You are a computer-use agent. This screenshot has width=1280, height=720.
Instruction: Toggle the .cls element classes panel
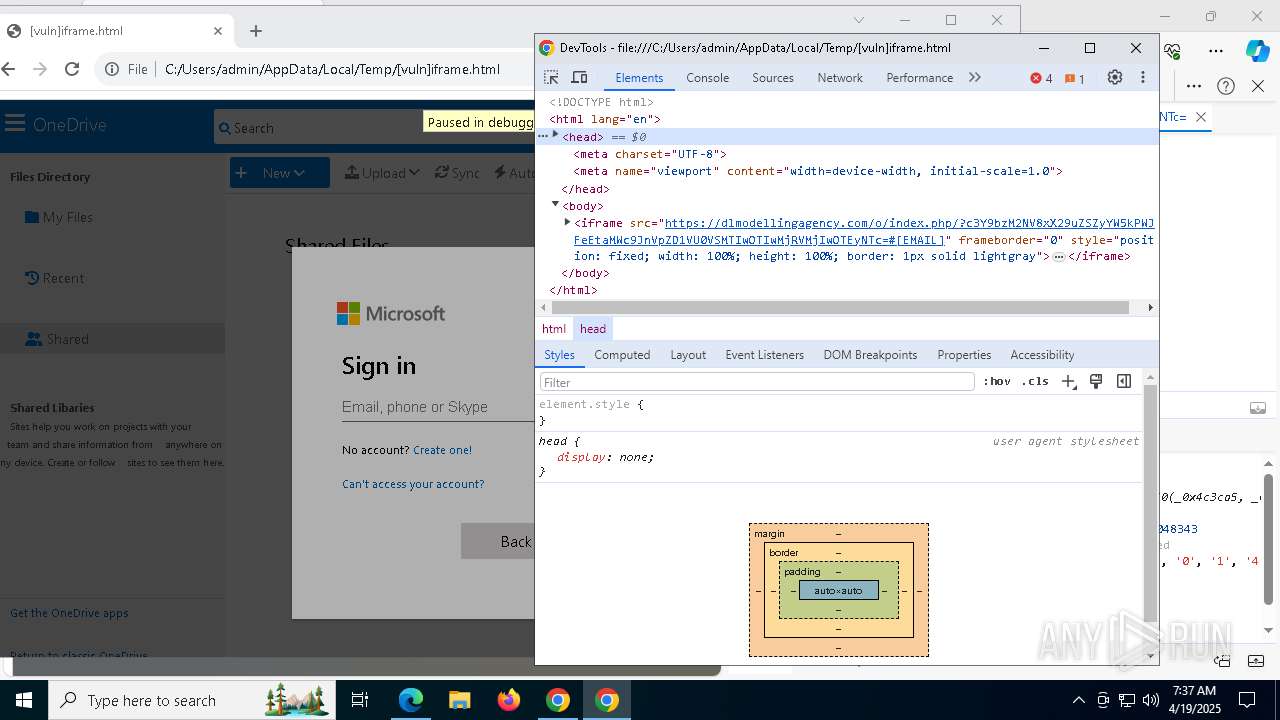tap(1035, 382)
